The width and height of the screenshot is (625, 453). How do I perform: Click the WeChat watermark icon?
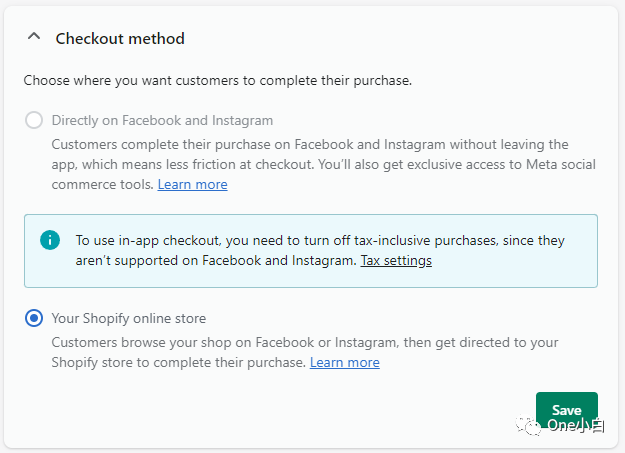point(527,426)
